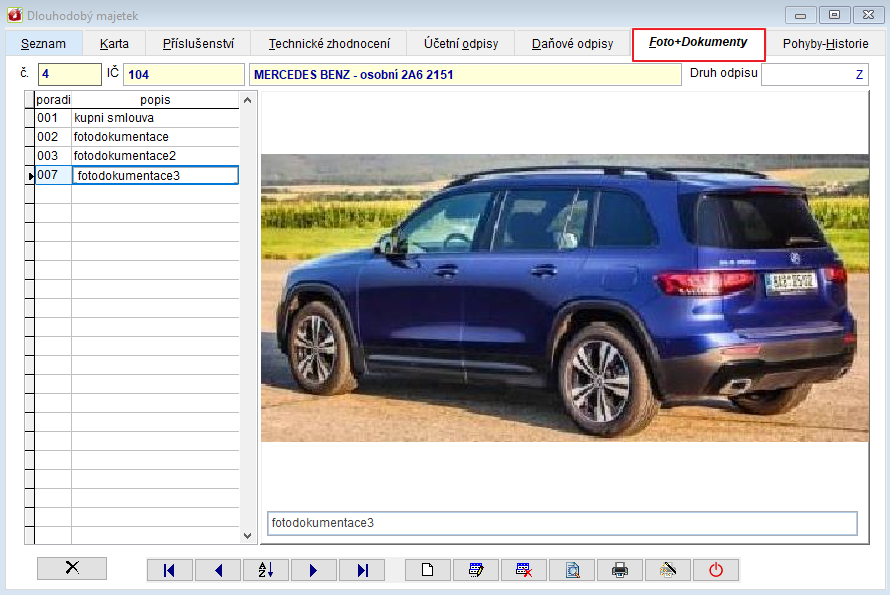Click the row selector beside 007
Viewport: 890px width, 595px height.
click(30, 175)
